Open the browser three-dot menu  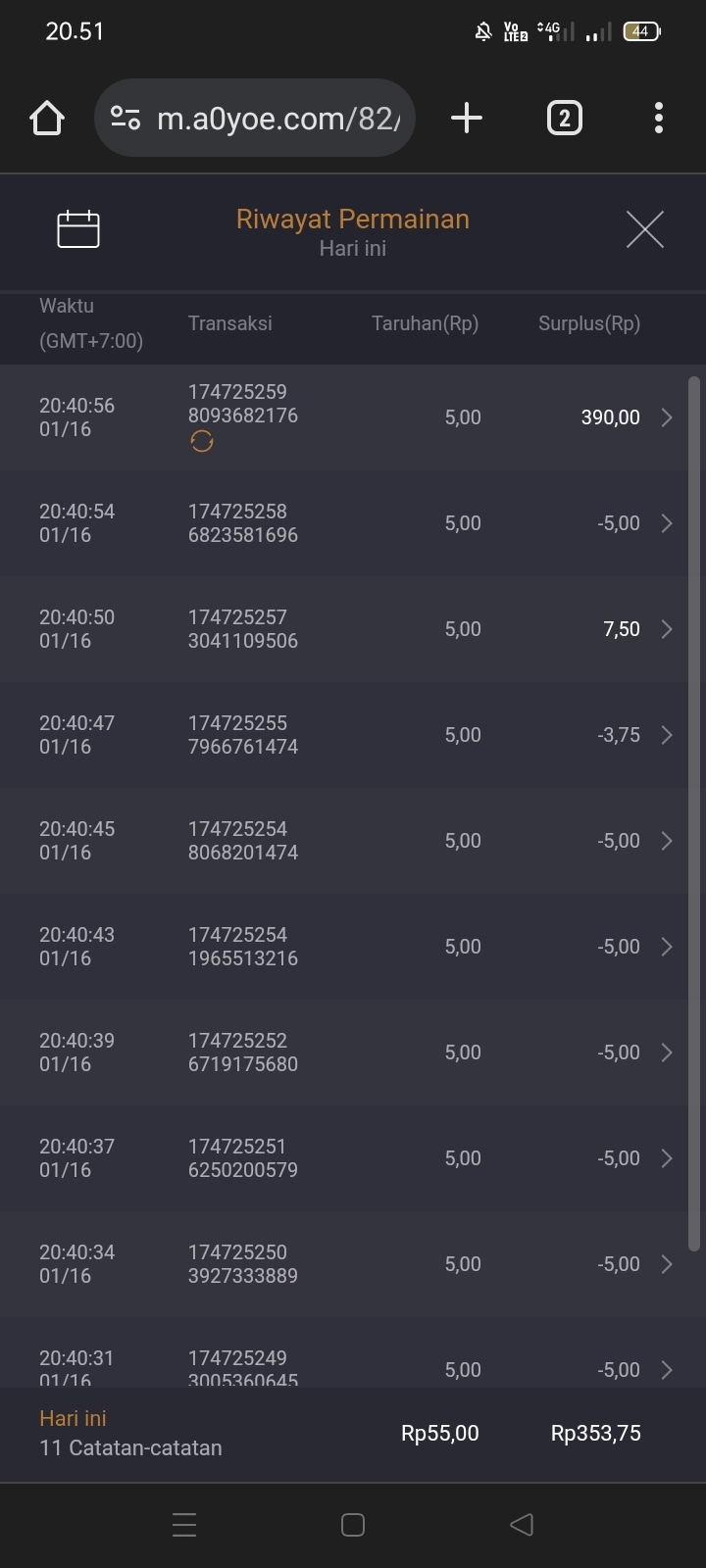point(659,119)
